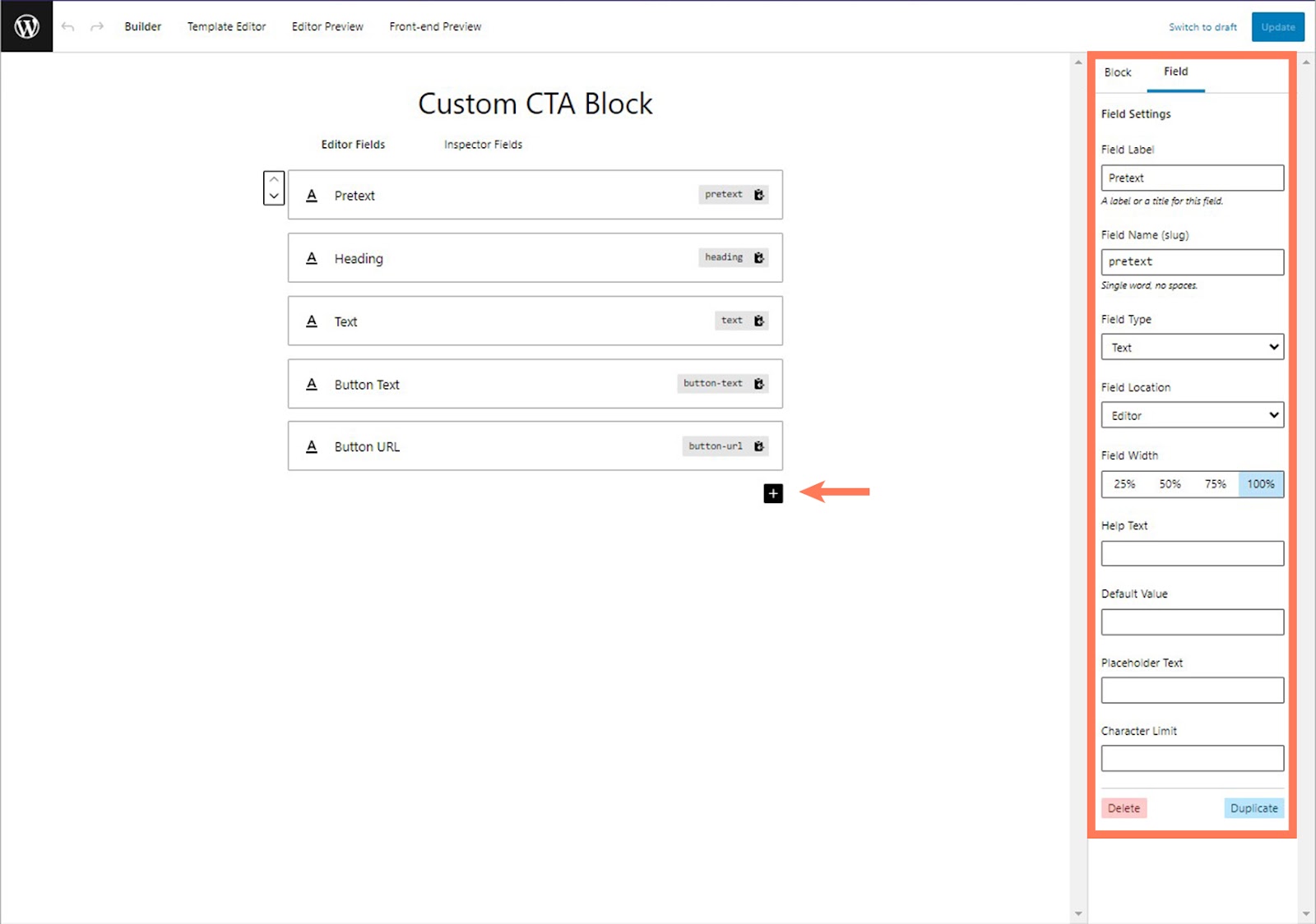Viewport: 1316px width, 924px height.
Task: Copy the button-text slug icon
Action: 759,384
